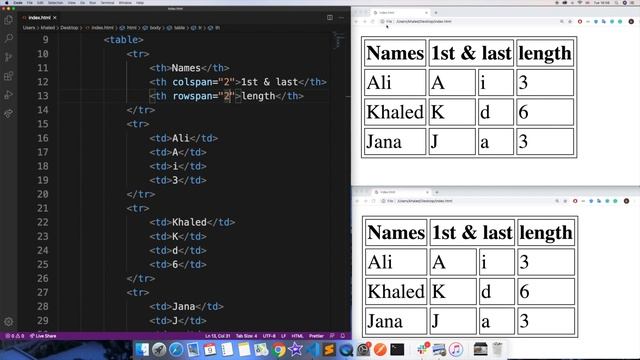The width and height of the screenshot is (640, 360).
Task: Click the notifications bell in status bar
Action: (343, 336)
